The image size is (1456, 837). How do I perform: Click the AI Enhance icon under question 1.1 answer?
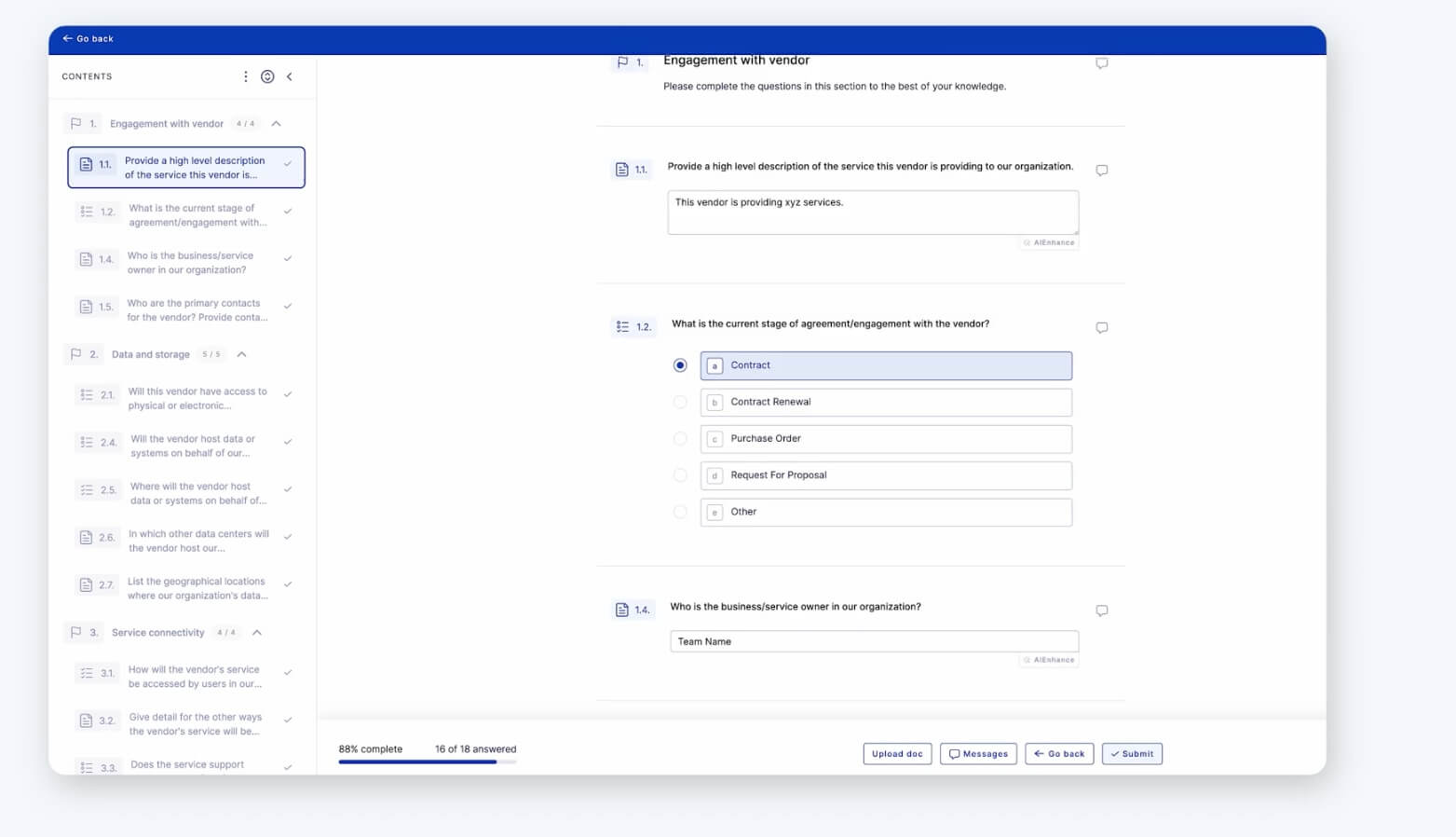pyautogui.click(x=1049, y=242)
